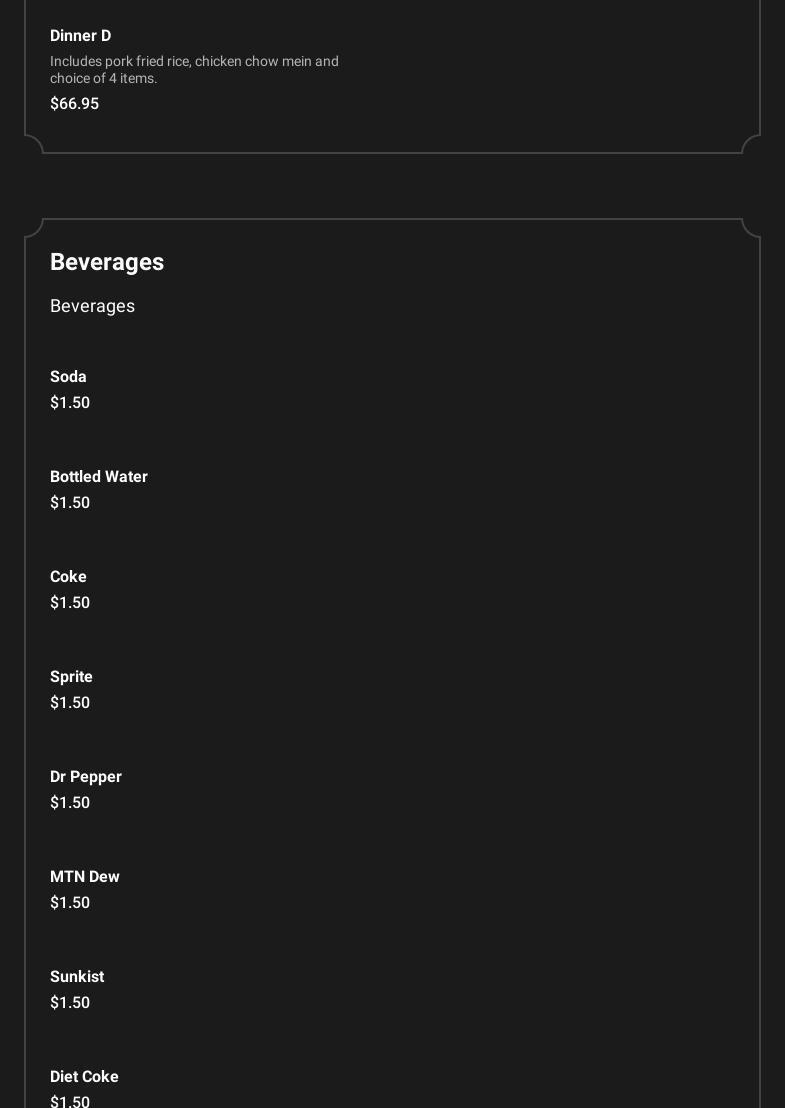Click the bold Beverages section heading
This screenshot has width=785, height=1108.
point(107,262)
